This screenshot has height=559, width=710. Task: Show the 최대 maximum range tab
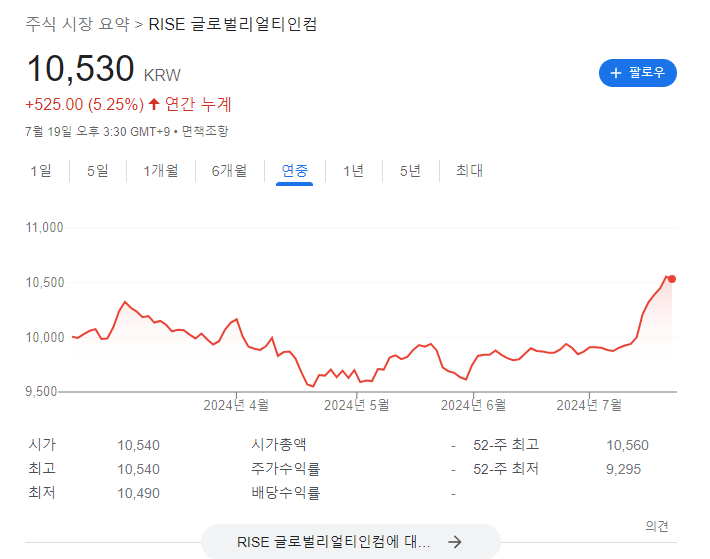tap(469, 171)
